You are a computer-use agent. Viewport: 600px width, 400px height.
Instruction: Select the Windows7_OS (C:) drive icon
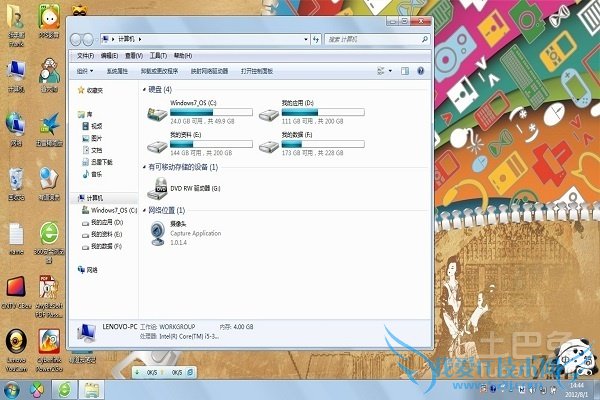coord(157,114)
